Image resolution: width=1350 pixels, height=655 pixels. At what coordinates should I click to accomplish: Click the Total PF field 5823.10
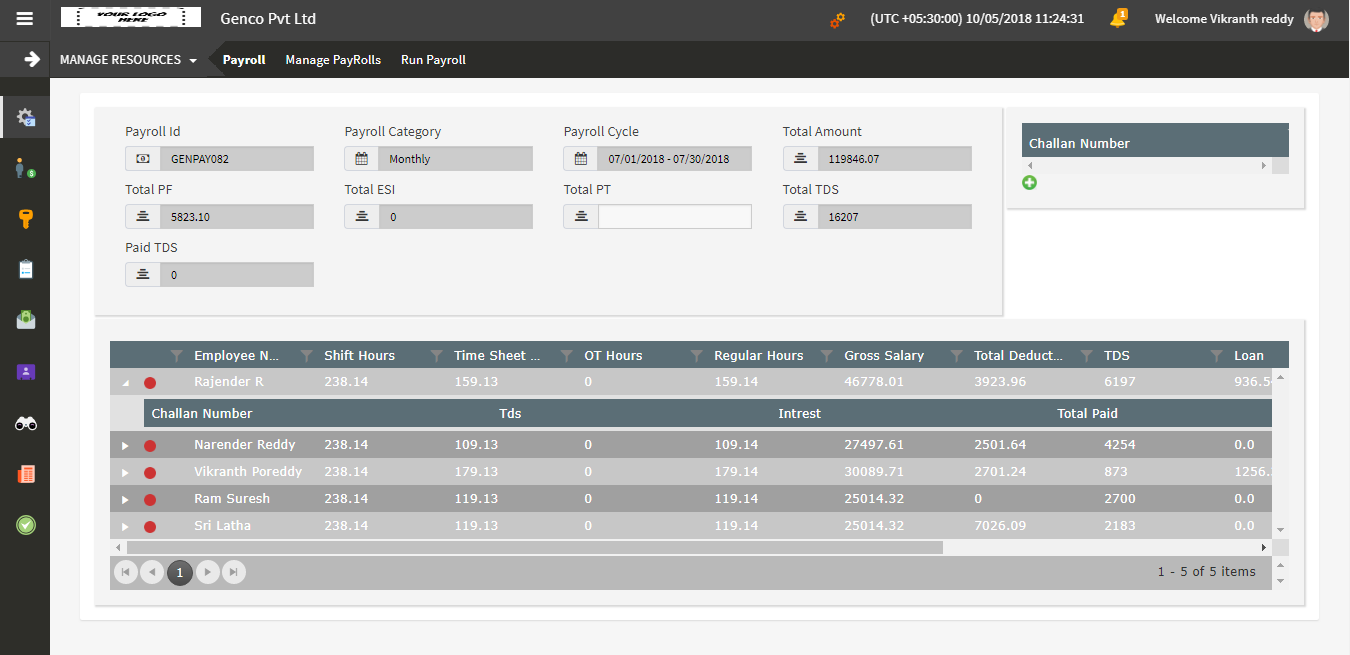point(237,217)
